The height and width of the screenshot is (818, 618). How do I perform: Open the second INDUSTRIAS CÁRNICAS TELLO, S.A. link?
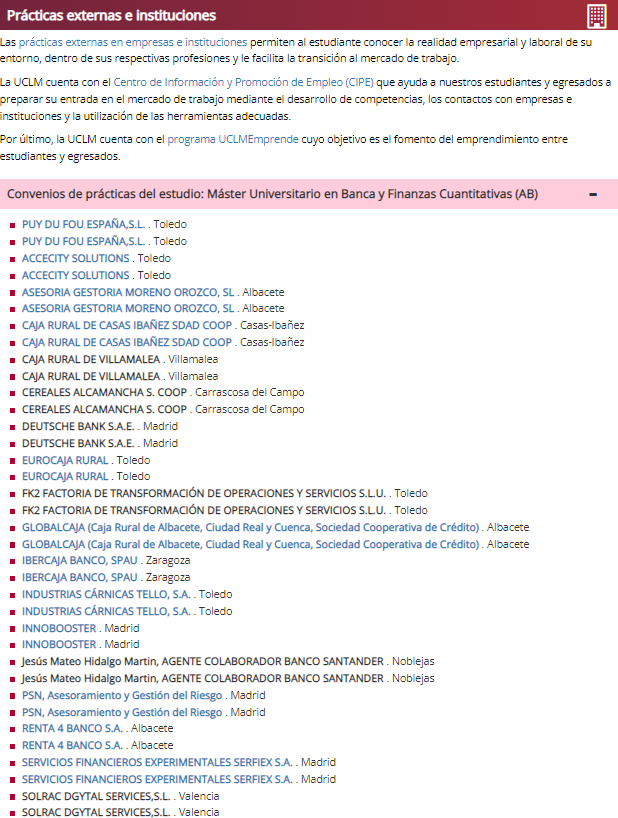[x=106, y=611]
